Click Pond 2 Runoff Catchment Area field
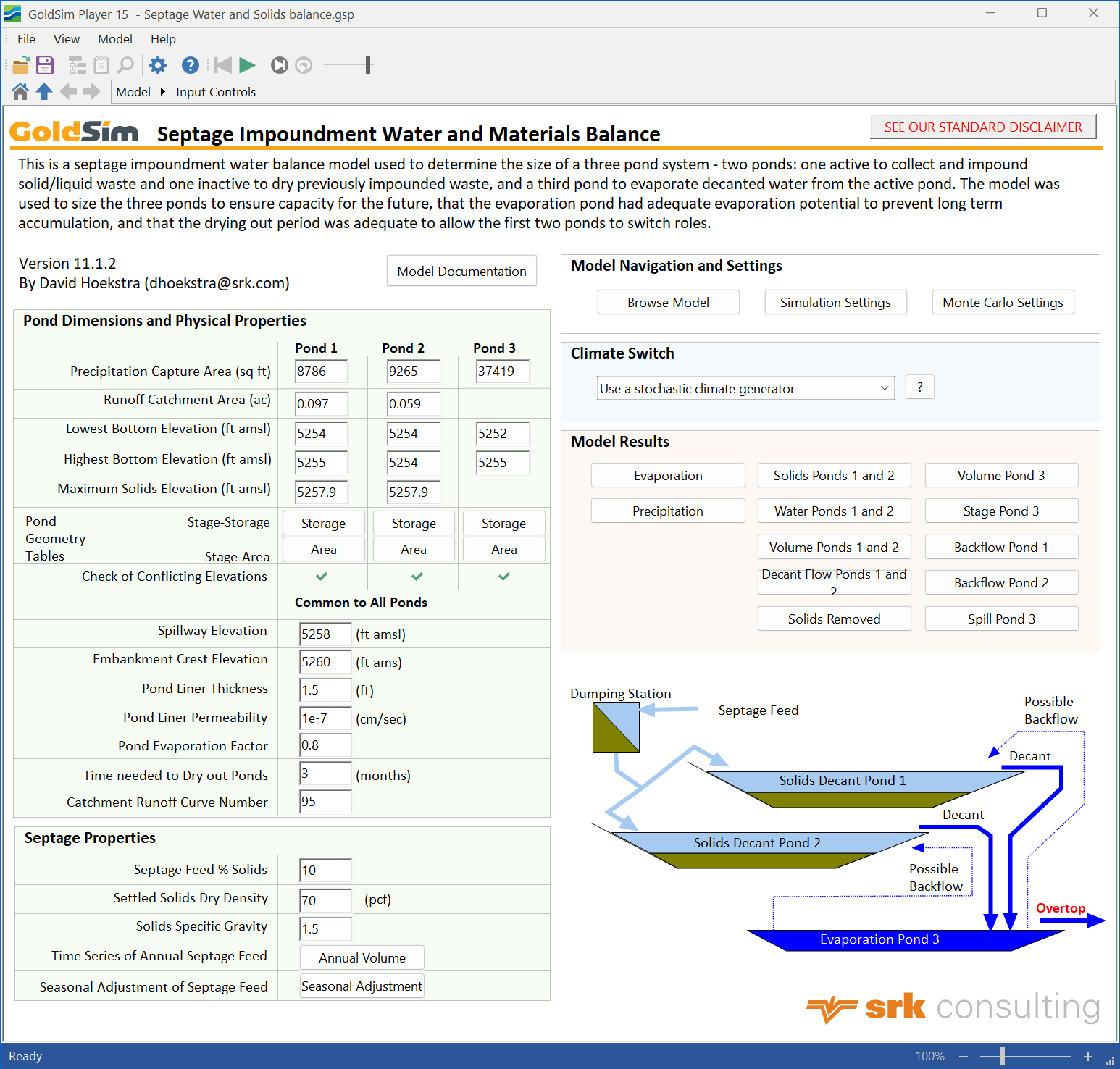This screenshot has height=1069, width=1120. (x=413, y=403)
